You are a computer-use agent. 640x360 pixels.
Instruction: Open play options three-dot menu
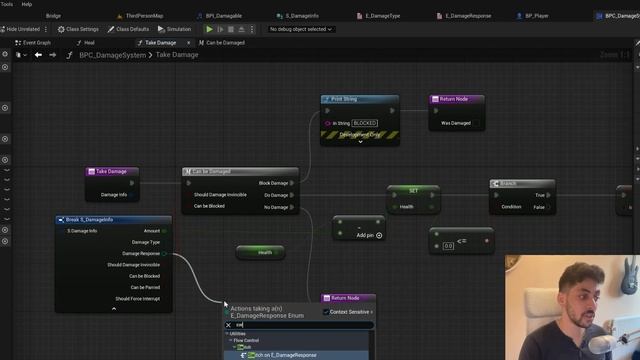click(x=252, y=29)
